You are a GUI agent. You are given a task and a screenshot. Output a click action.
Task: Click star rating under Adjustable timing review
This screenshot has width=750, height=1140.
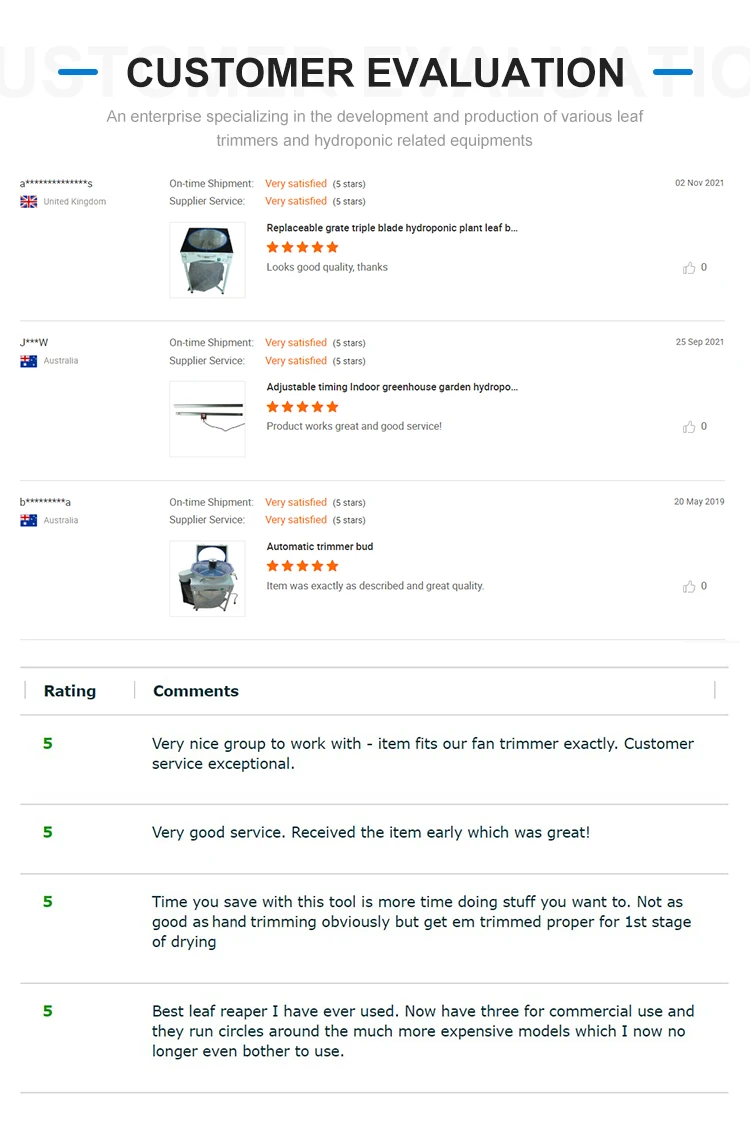pyautogui.click(x=302, y=407)
